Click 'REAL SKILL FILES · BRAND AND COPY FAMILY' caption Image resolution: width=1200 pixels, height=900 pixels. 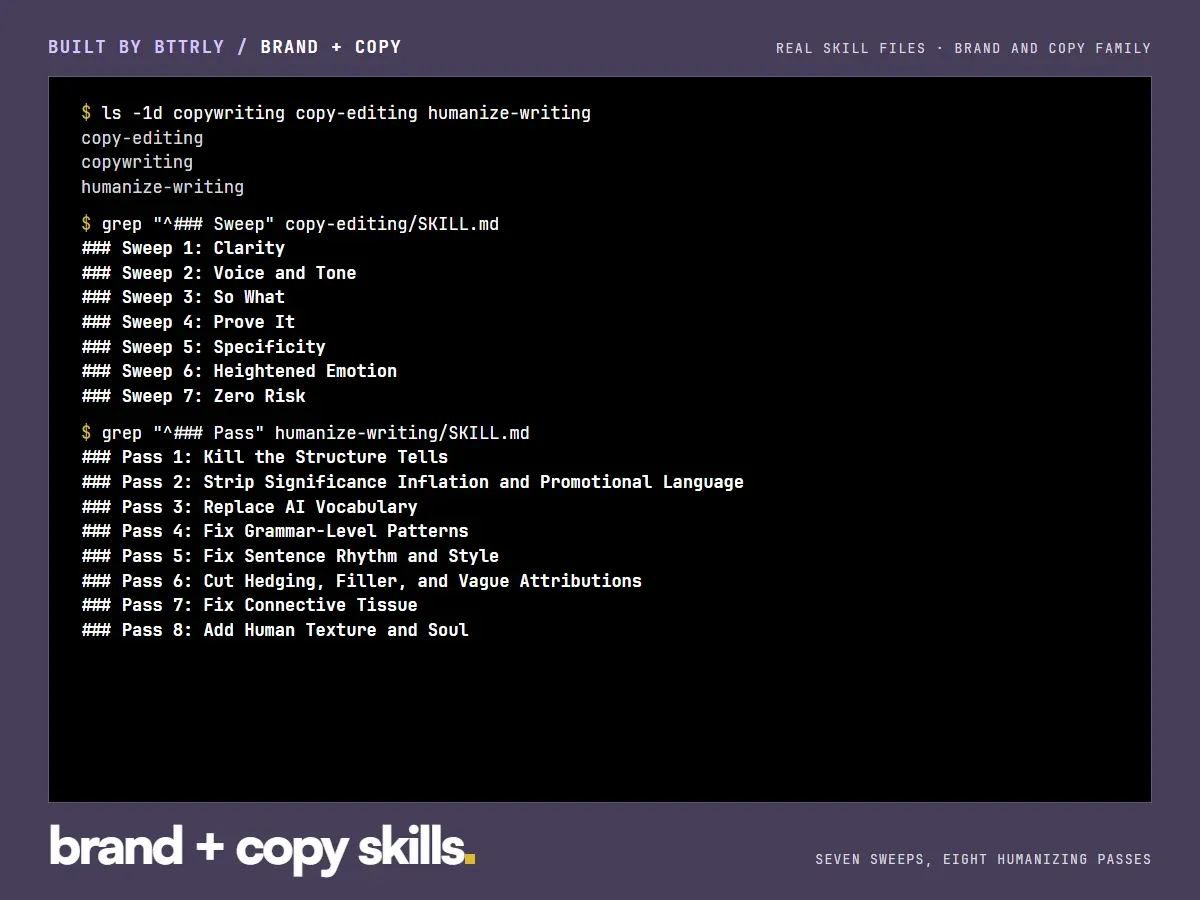[964, 48]
